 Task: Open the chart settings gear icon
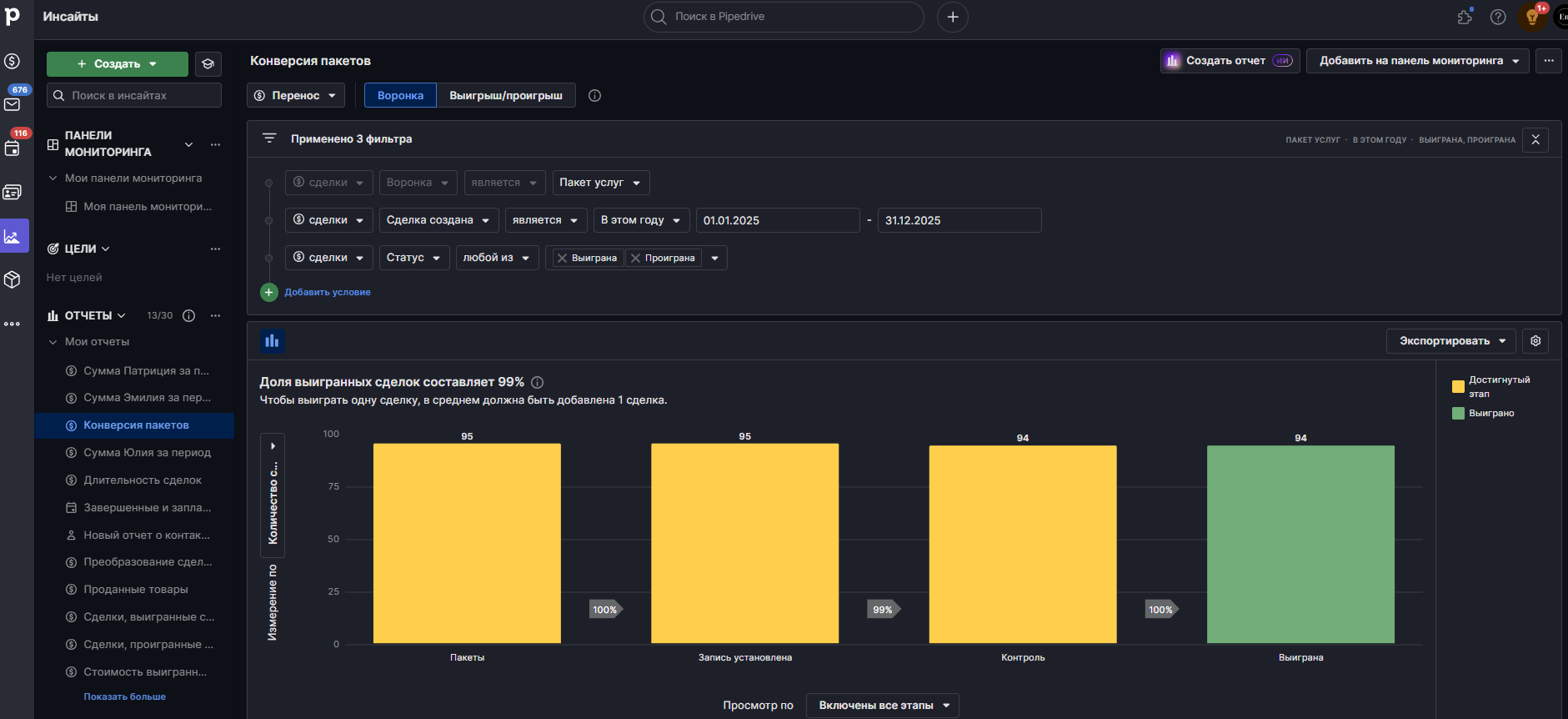[x=1535, y=341]
